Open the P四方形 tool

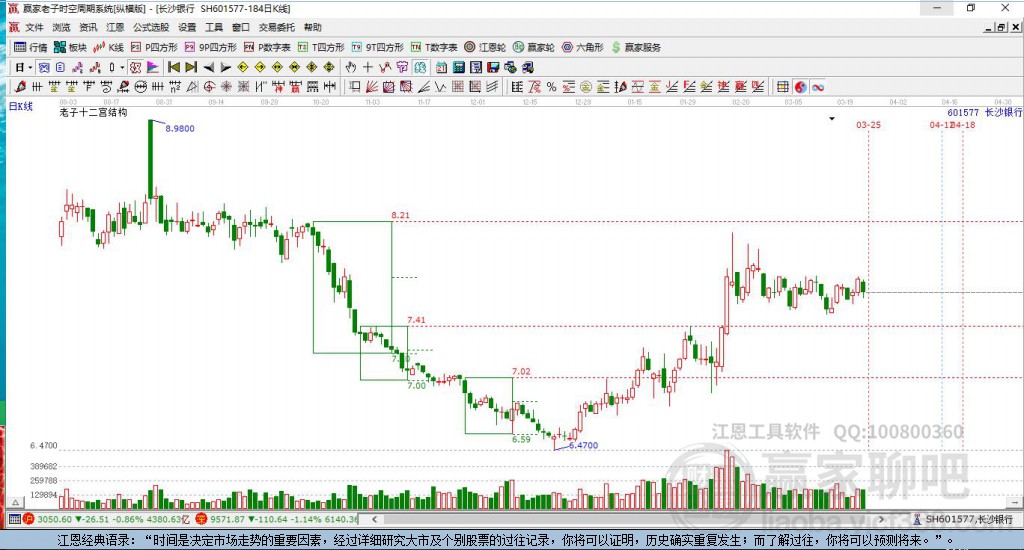pos(154,47)
